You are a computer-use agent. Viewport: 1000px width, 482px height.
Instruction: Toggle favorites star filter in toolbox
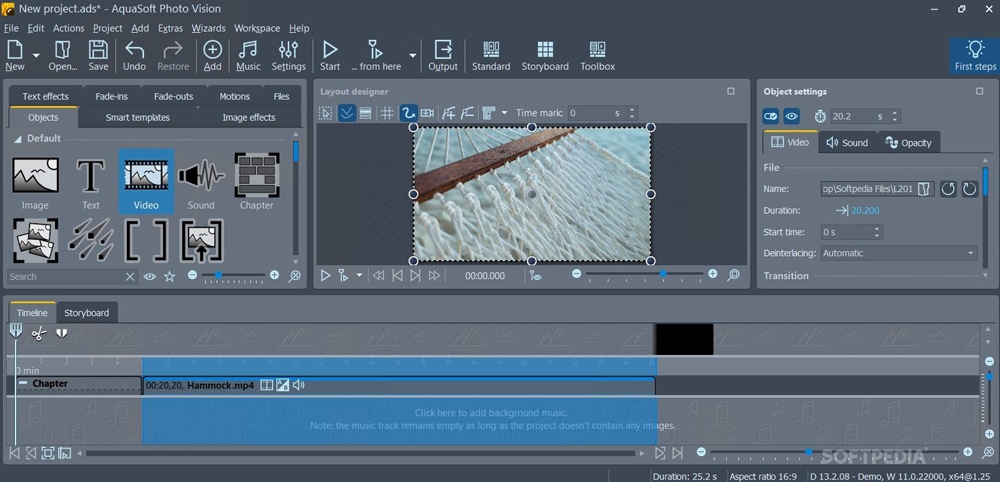[170, 277]
